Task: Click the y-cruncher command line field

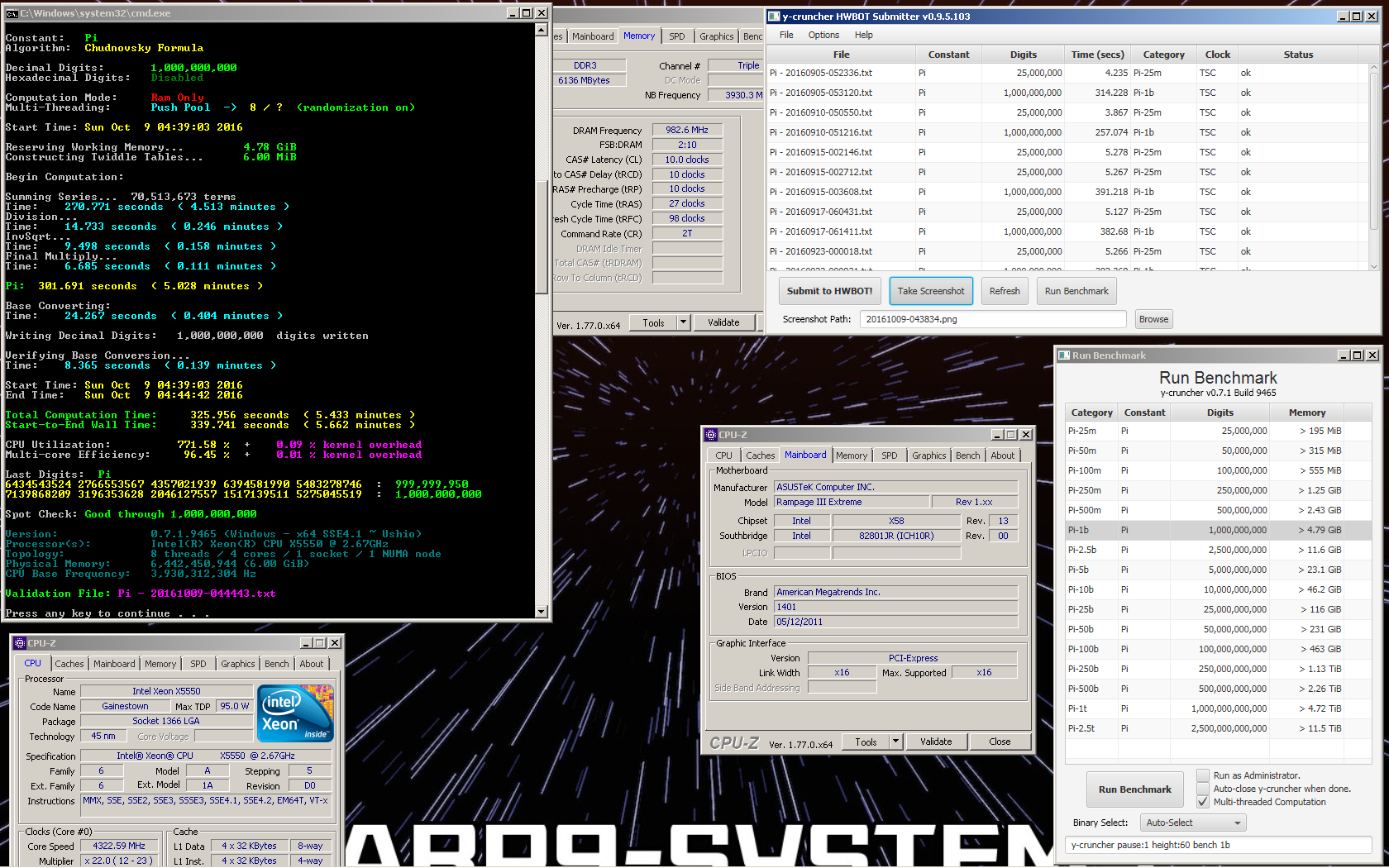Action: click(1219, 845)
